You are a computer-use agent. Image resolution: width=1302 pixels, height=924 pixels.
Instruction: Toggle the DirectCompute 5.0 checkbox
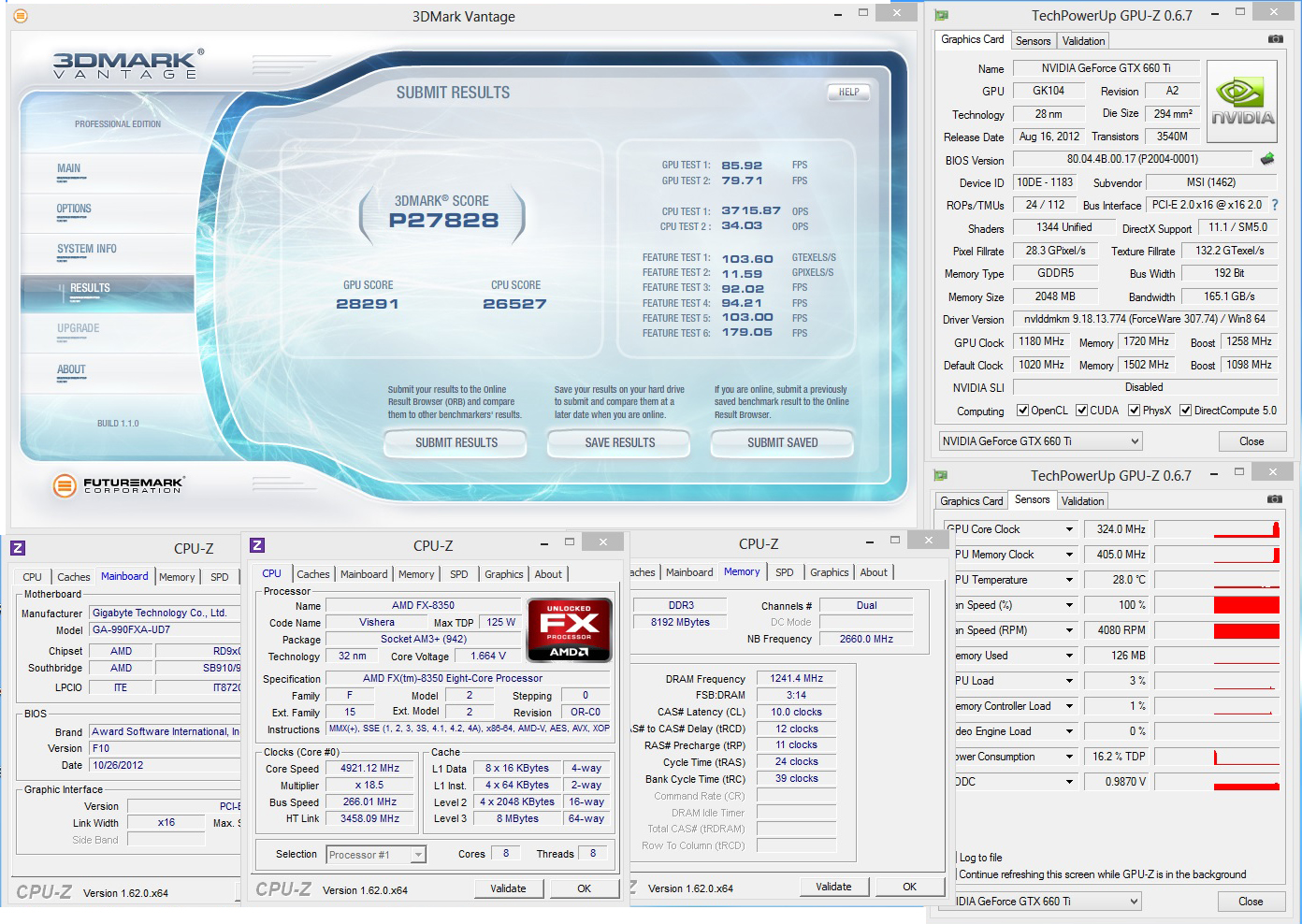(1185, 411)
